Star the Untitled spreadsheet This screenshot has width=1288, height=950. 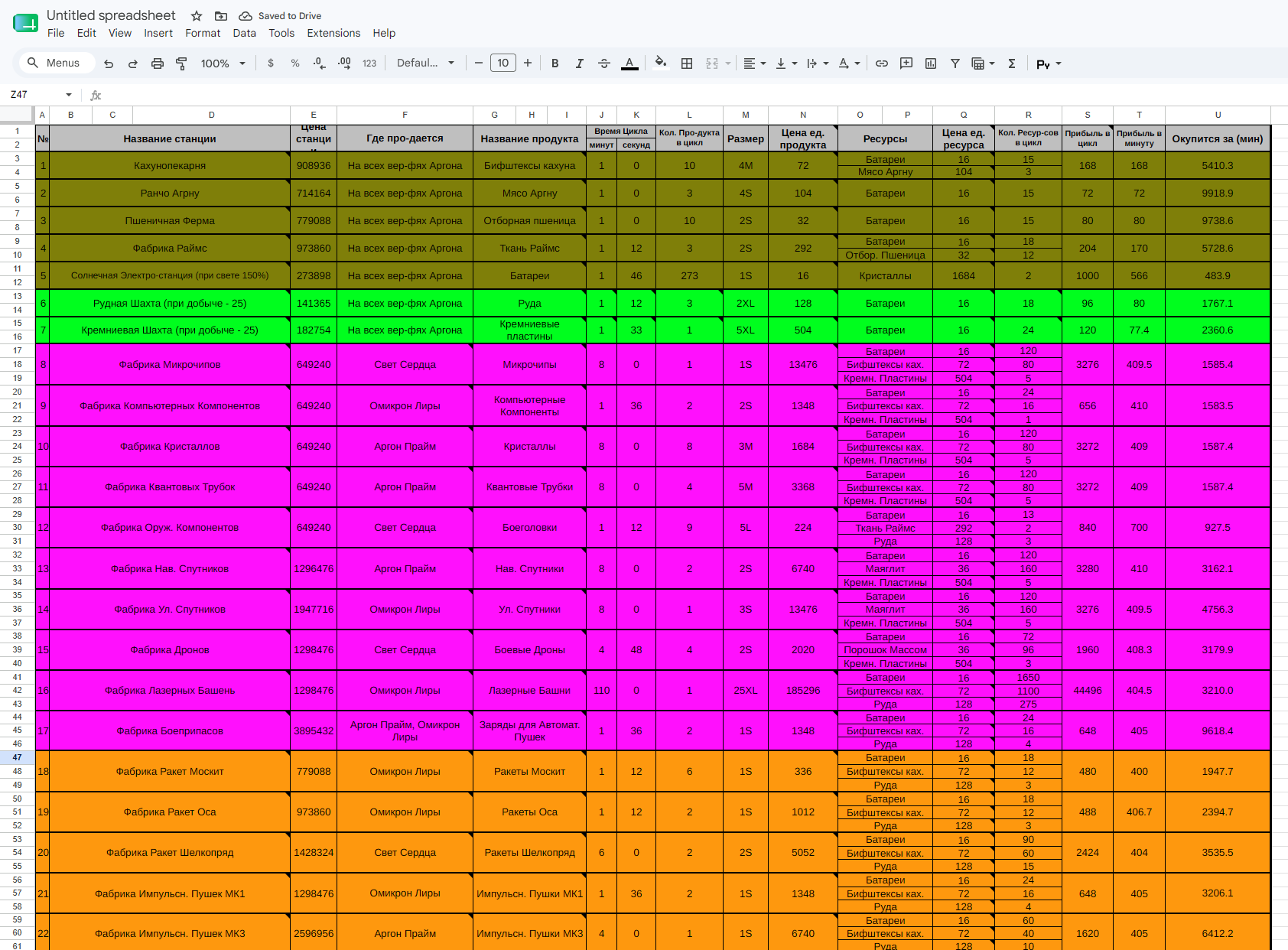(x=197, y=16)
